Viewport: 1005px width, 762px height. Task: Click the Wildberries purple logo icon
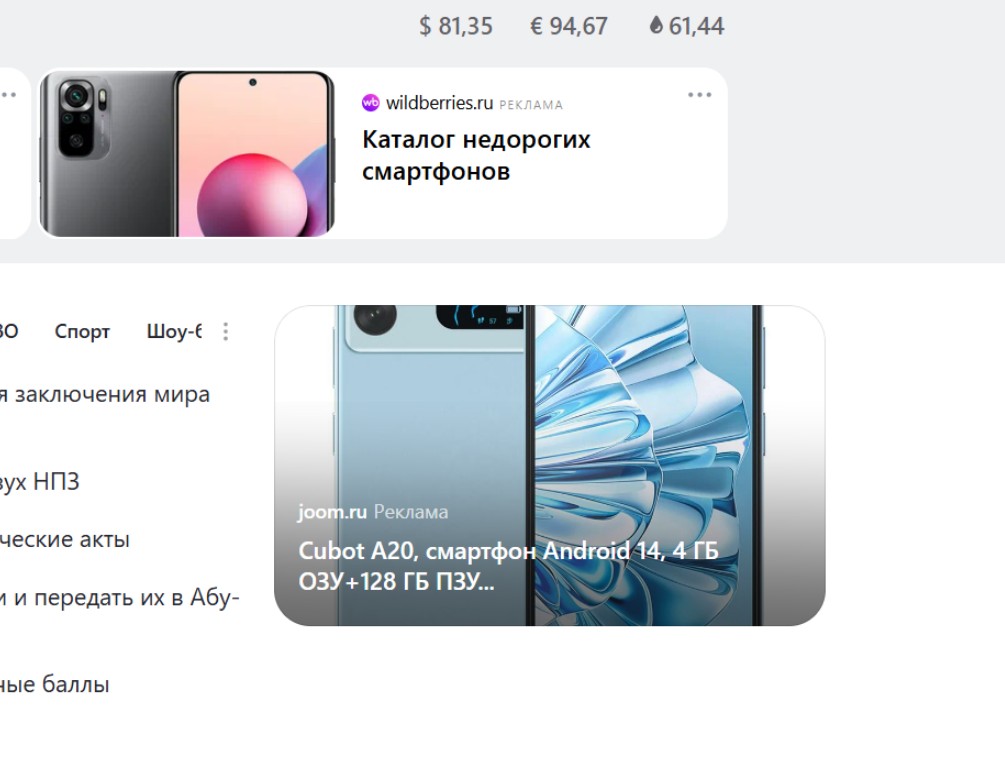(x=370, y=103)
